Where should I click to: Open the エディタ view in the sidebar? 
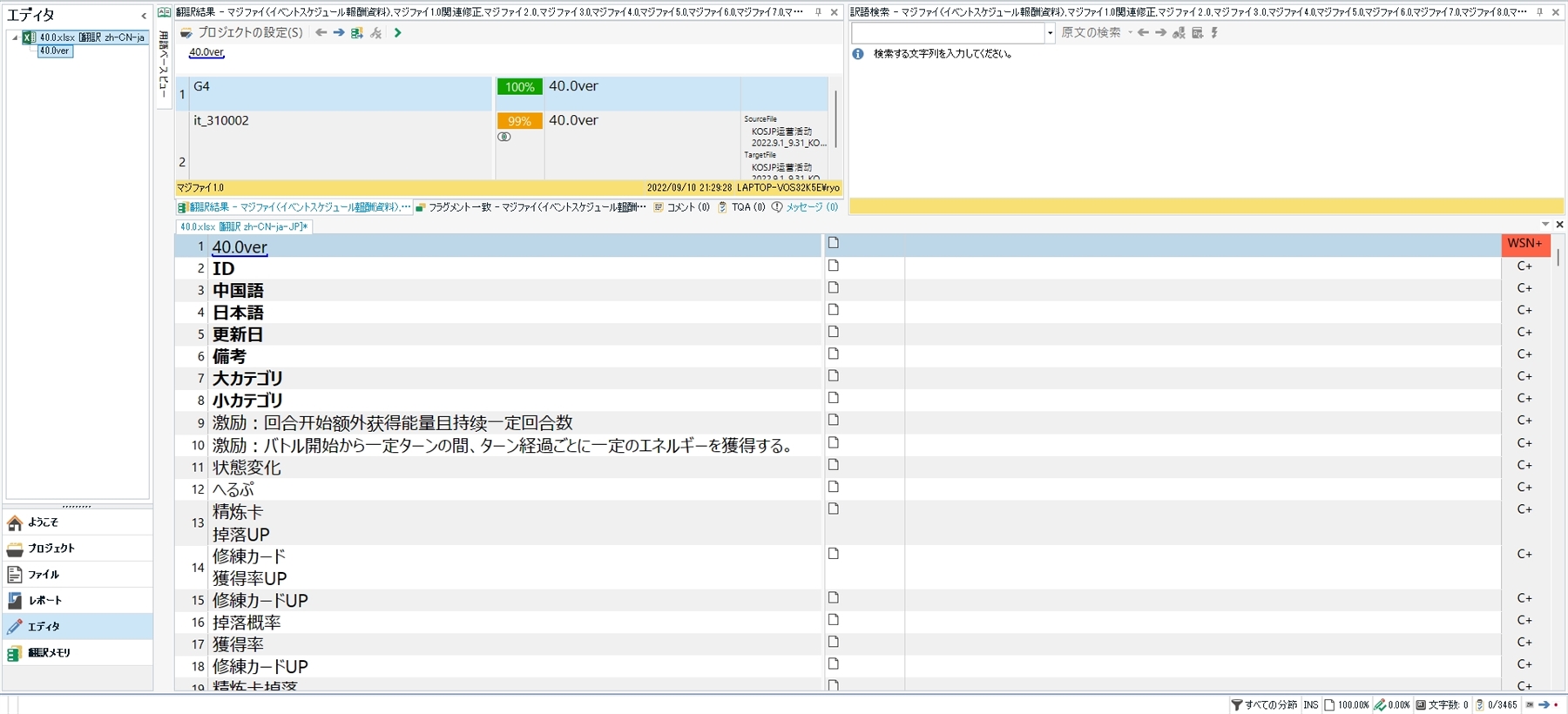[x=44, y=626]
